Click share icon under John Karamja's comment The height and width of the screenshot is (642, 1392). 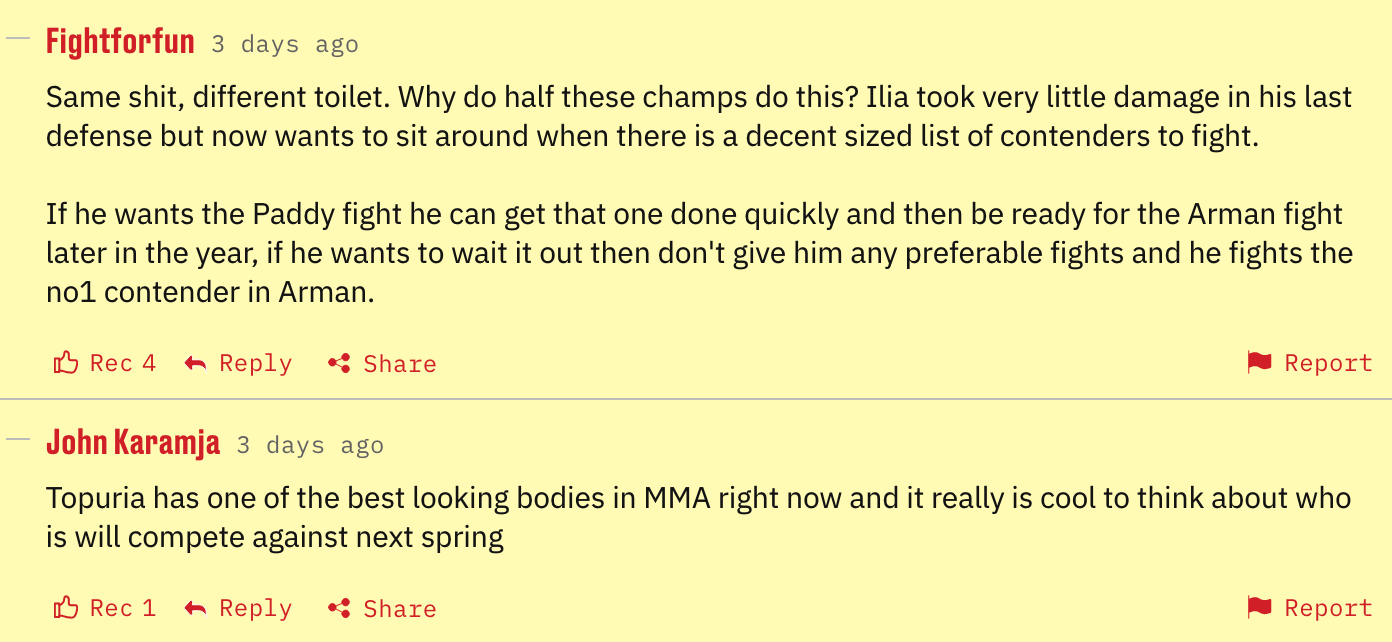point(339,608)
